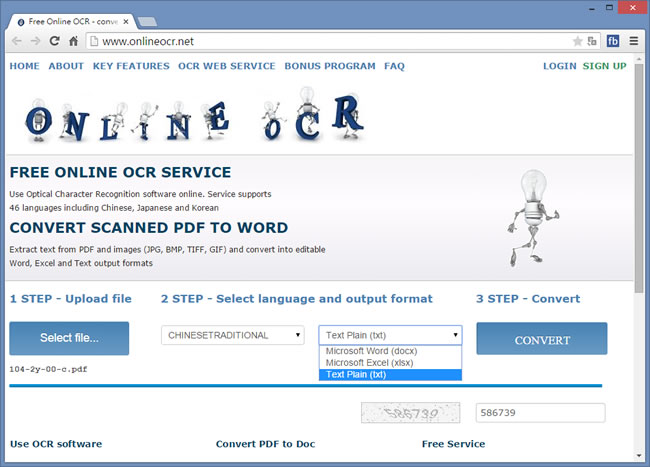Maximize the browser window
The width and height of the screenshot is (650, 467).
tap(609, 8)
